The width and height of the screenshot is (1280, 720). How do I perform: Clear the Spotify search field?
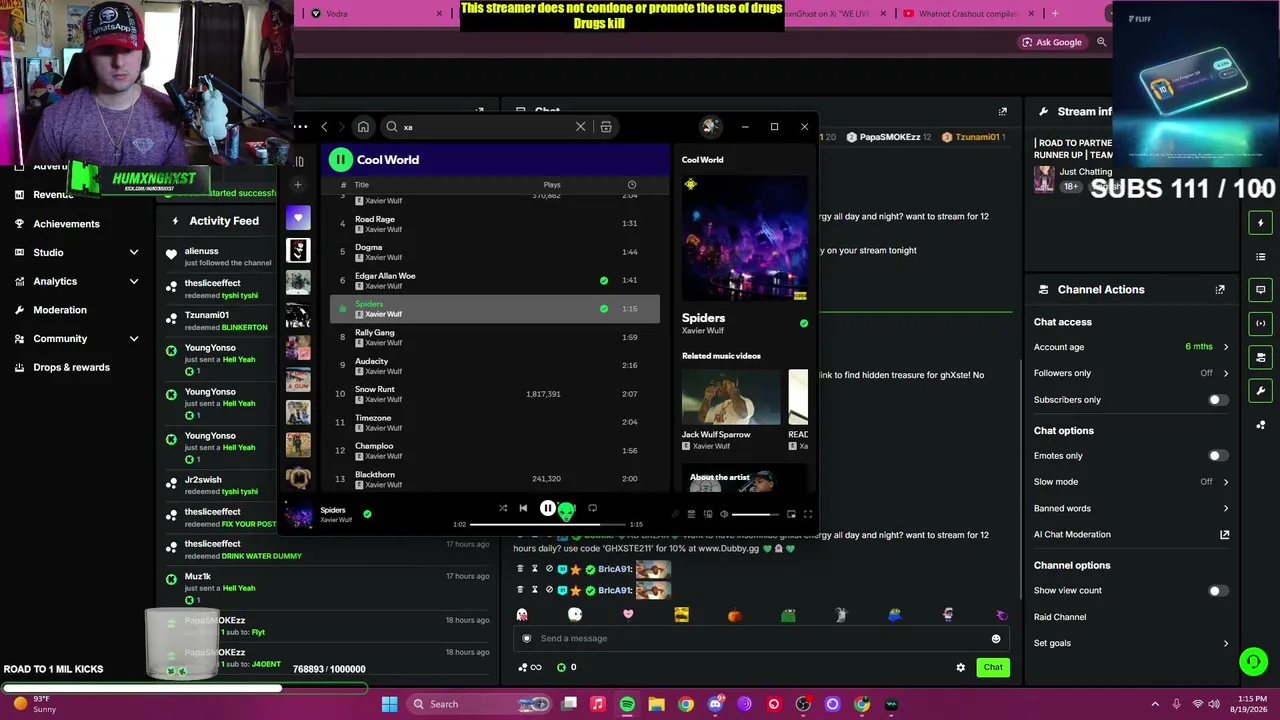pos(580,127)
